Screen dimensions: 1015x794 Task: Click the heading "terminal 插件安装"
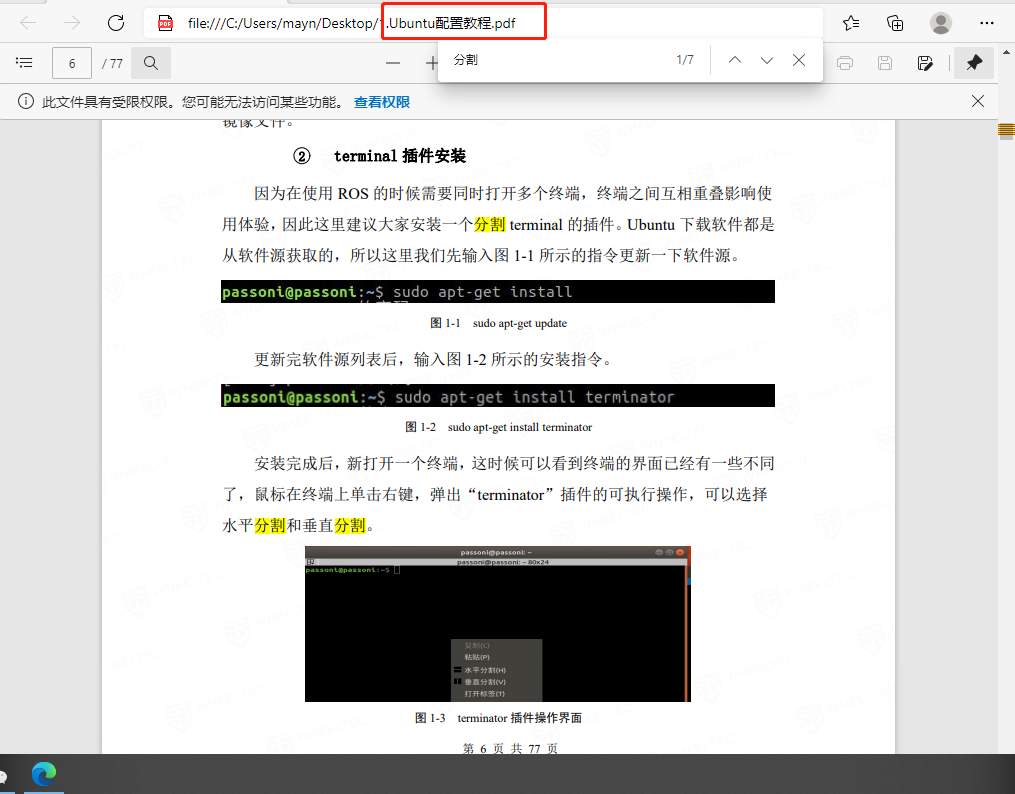pyautogui.click(x=399, y=156)
